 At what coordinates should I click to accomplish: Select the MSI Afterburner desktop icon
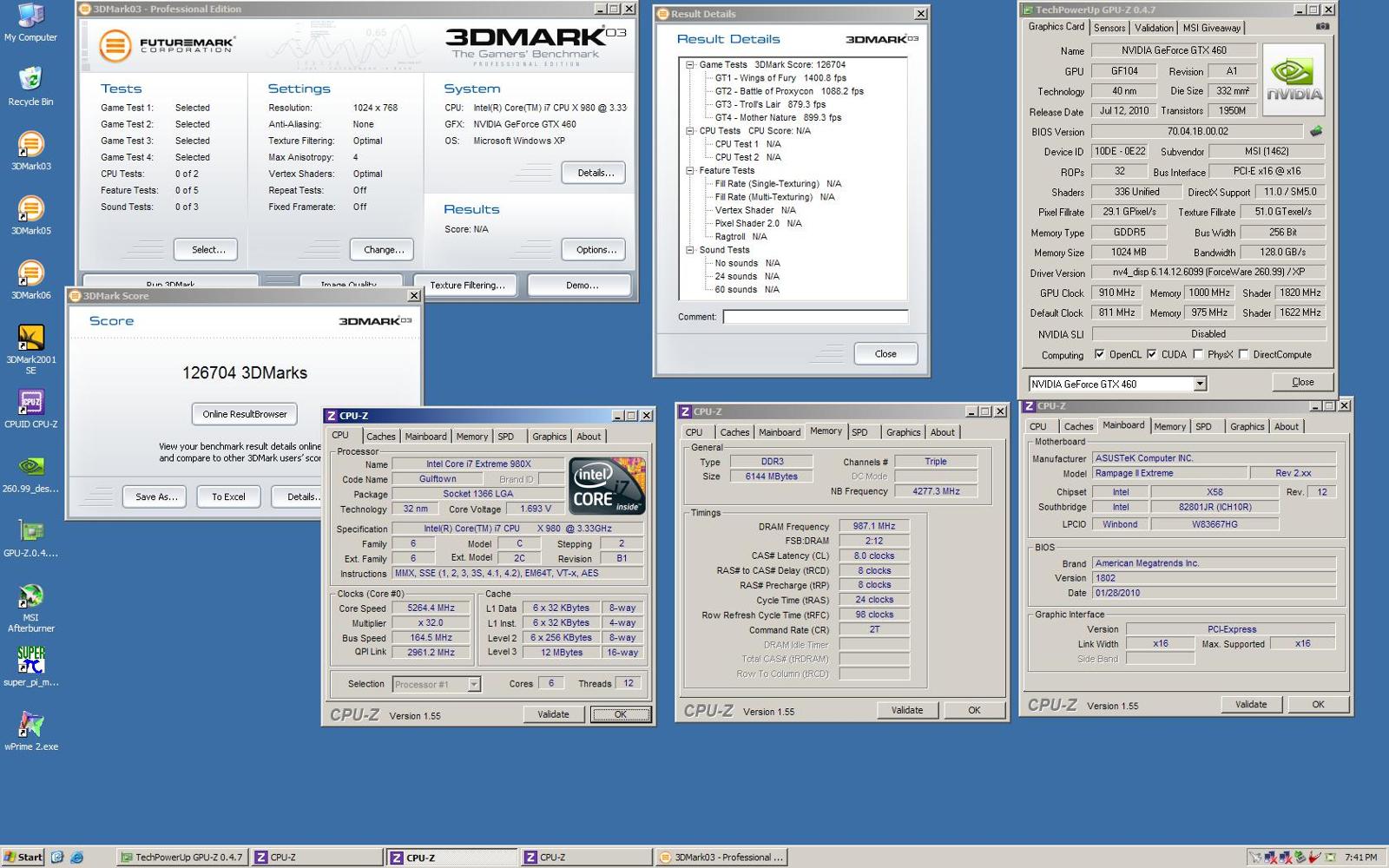(x=30, y=608)
